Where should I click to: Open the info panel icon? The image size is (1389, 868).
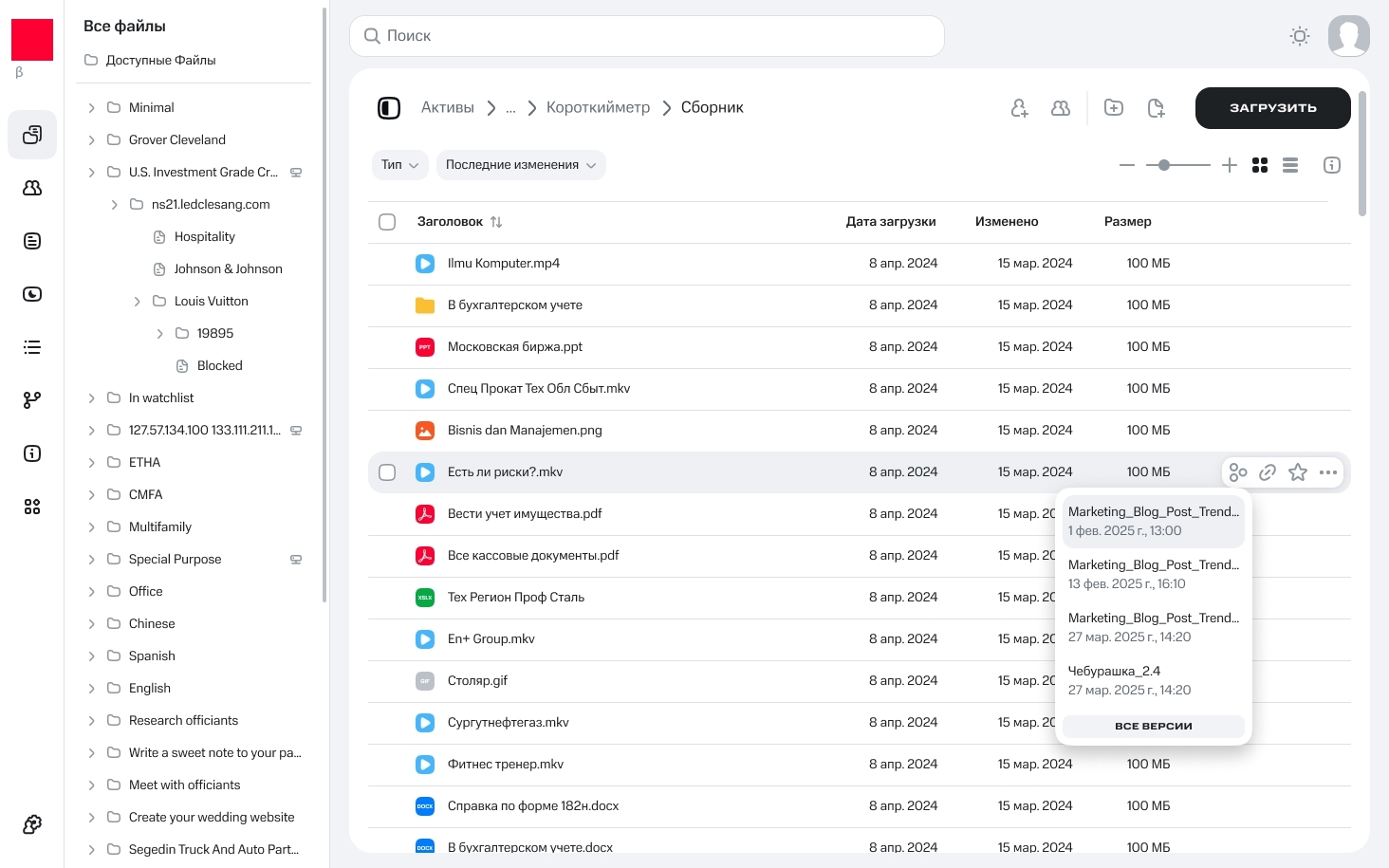1332,165
